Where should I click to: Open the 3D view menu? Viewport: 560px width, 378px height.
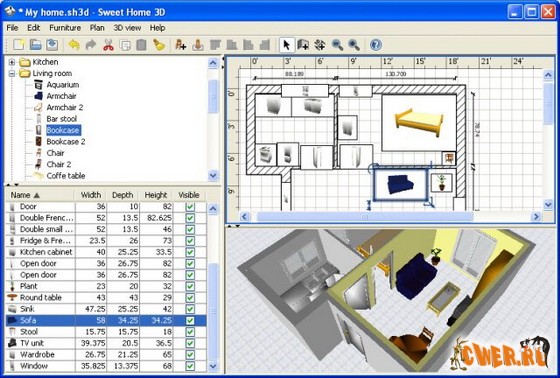[127, 28]
